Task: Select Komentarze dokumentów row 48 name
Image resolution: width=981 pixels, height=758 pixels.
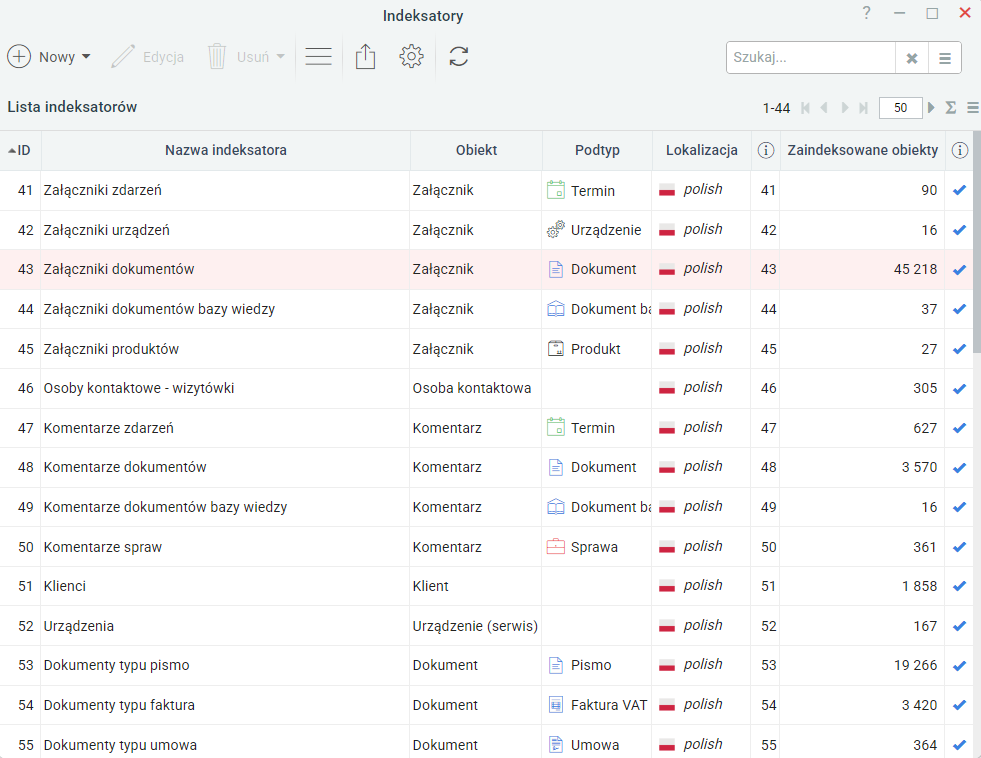Action: tap(125, 467)
